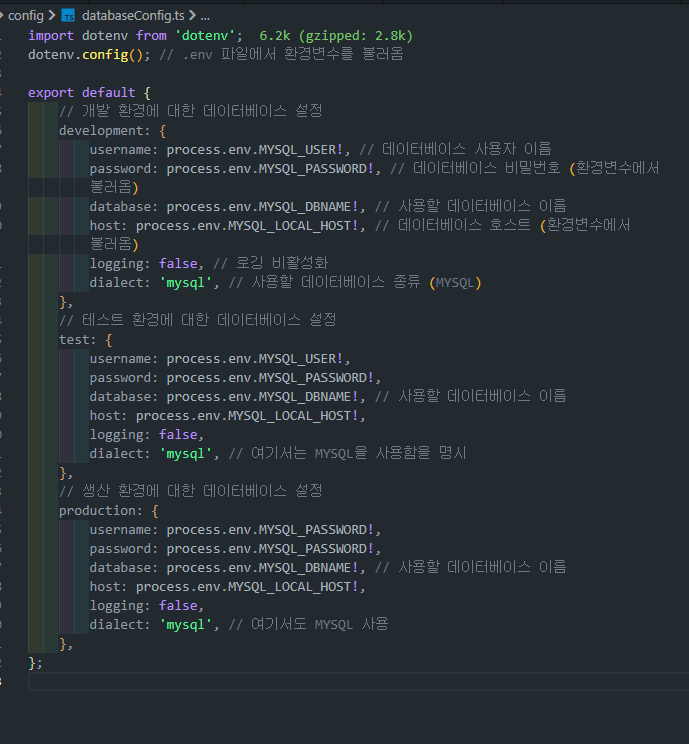This screenshot has width=689, height=744.
Task: Click 'mysql' string in the development dialect line
Action: click(186, 282)
